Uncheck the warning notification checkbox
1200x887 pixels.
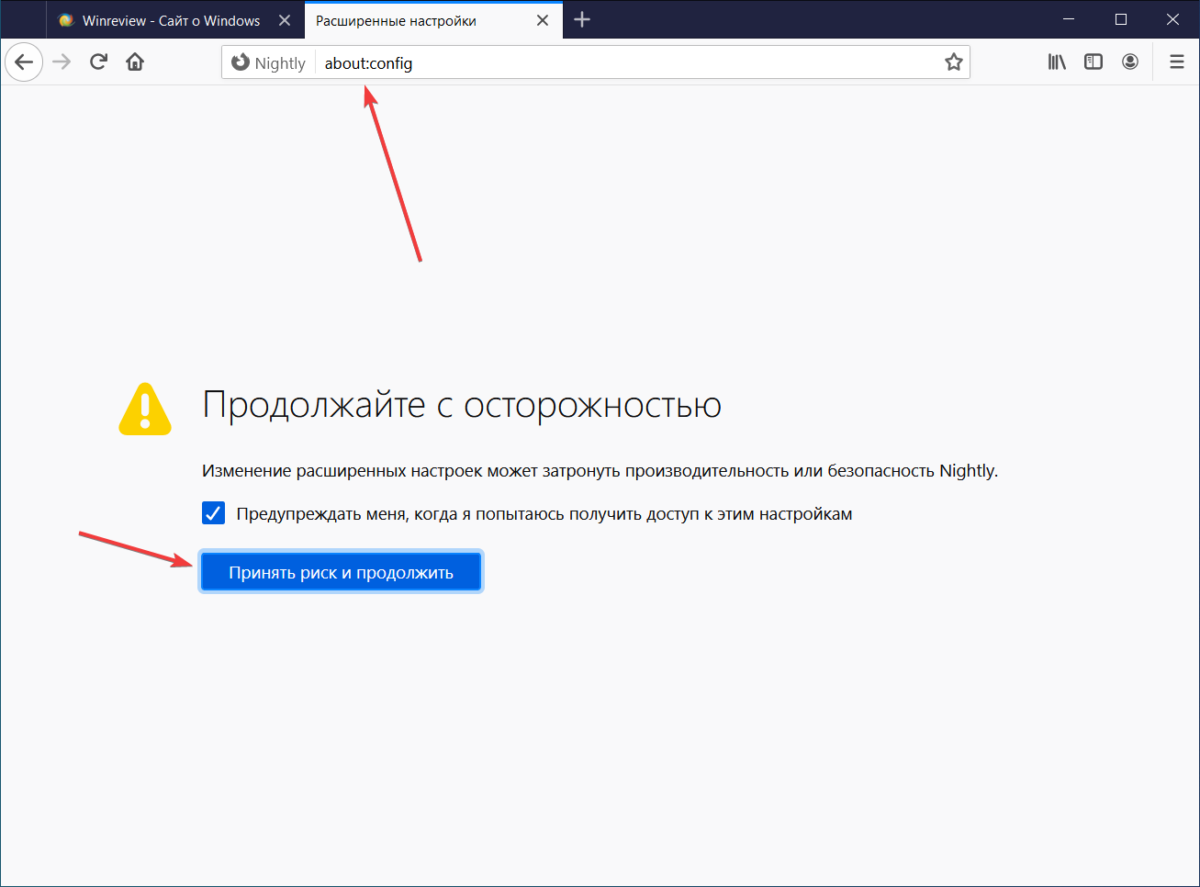point(213,513)
